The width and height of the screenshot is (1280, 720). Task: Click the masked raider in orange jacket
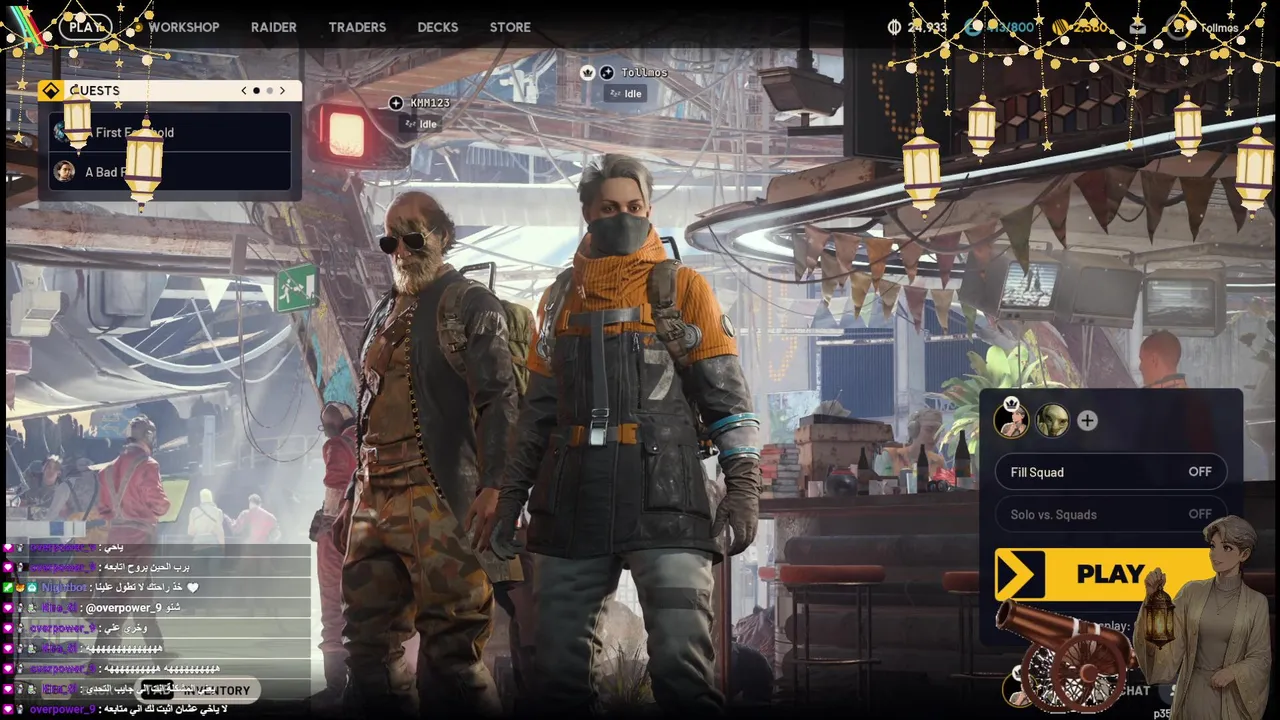[630, 430]
